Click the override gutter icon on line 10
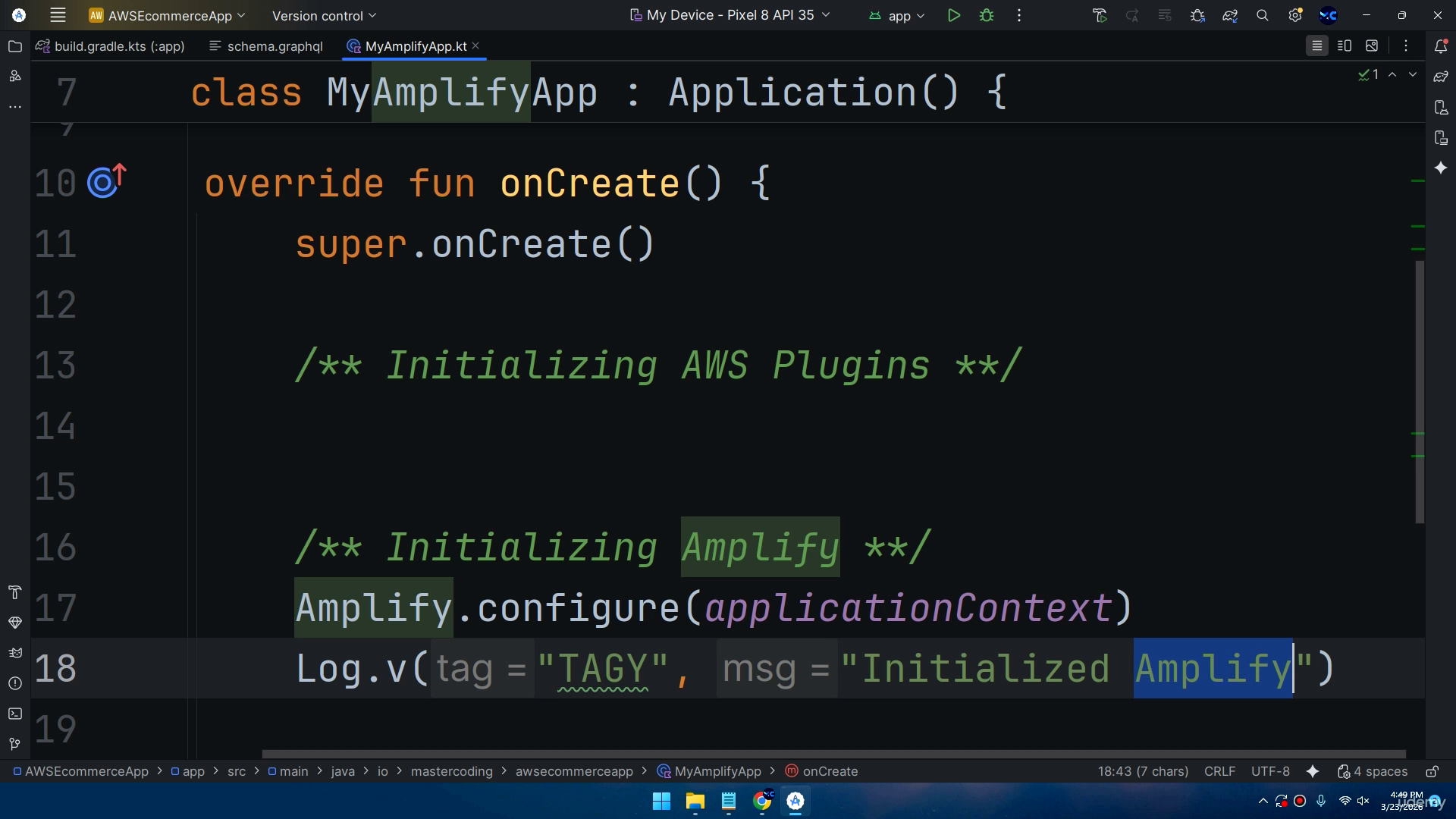The image size is (1456, 819). coord(106,182)
